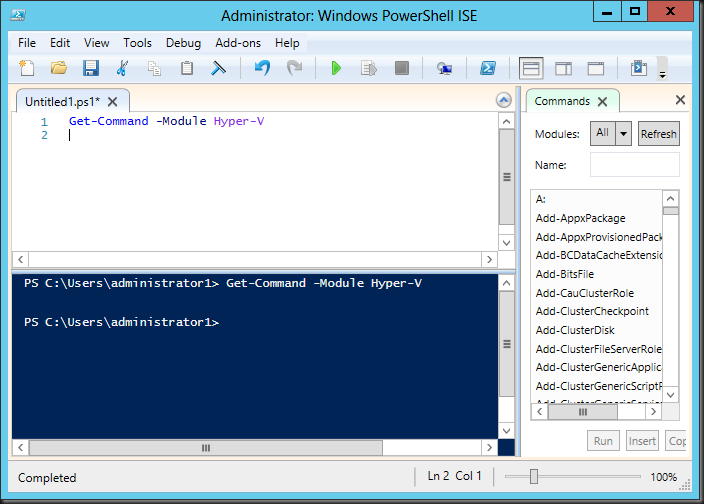Click the console prompt line

(122, 322)
